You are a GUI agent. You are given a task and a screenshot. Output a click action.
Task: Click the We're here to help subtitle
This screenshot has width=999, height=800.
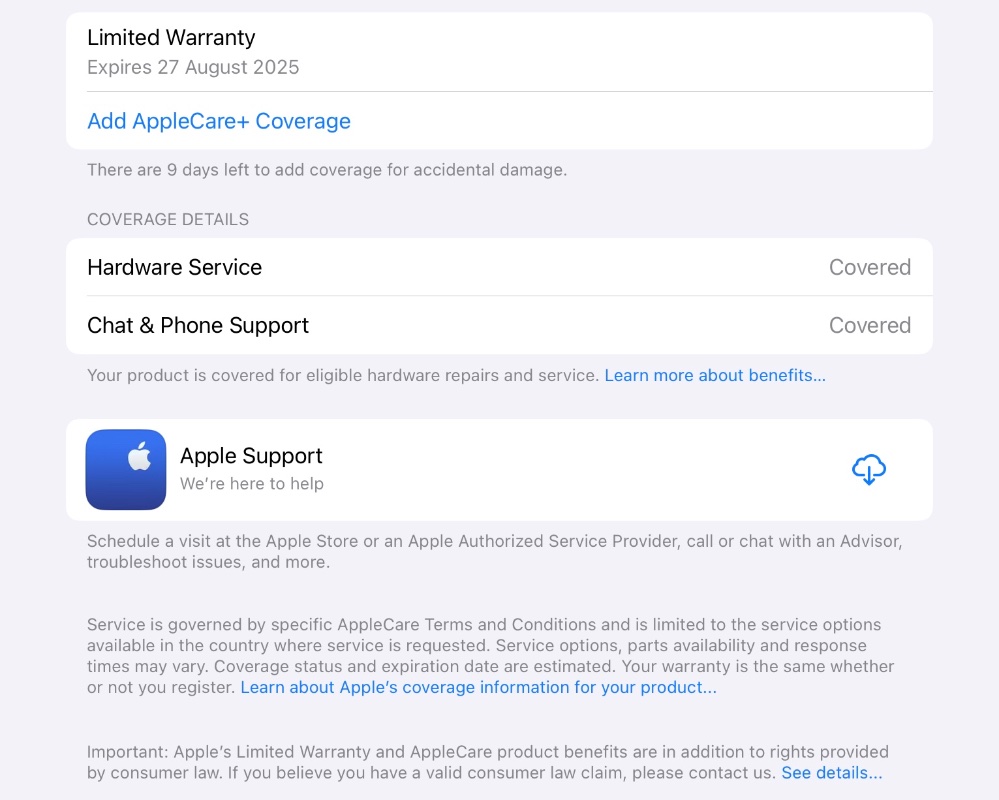coord(251,484)
